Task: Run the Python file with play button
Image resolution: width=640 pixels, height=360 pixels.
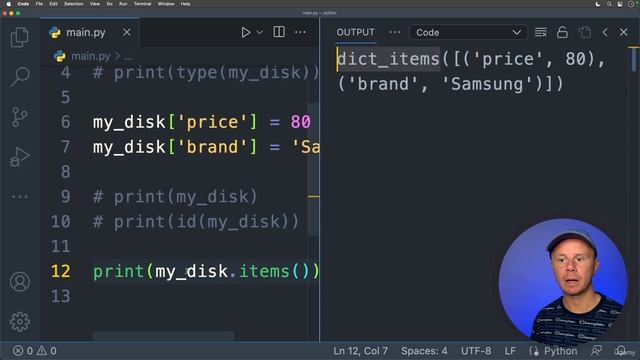Action: tap(245, 32)
